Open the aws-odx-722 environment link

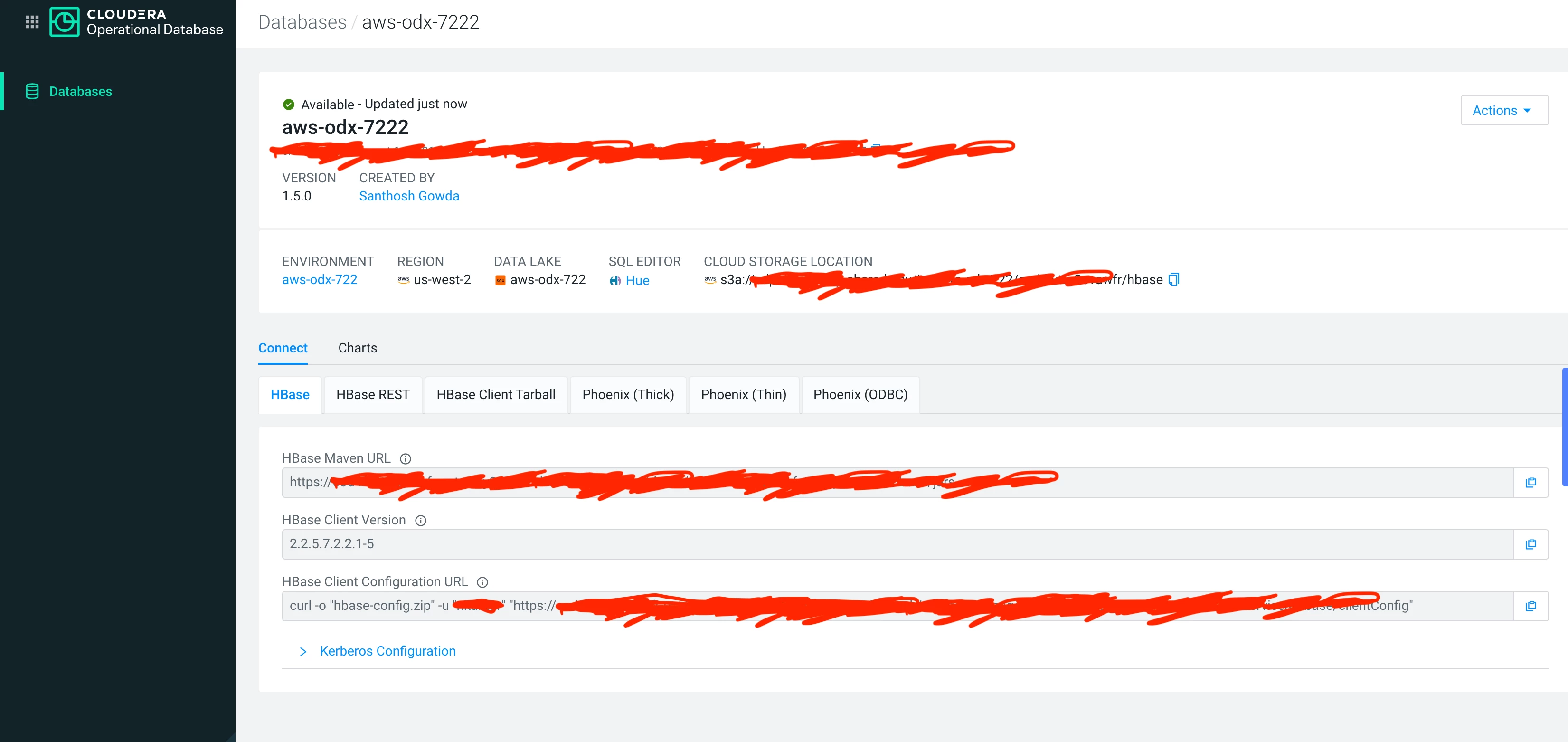320,279
